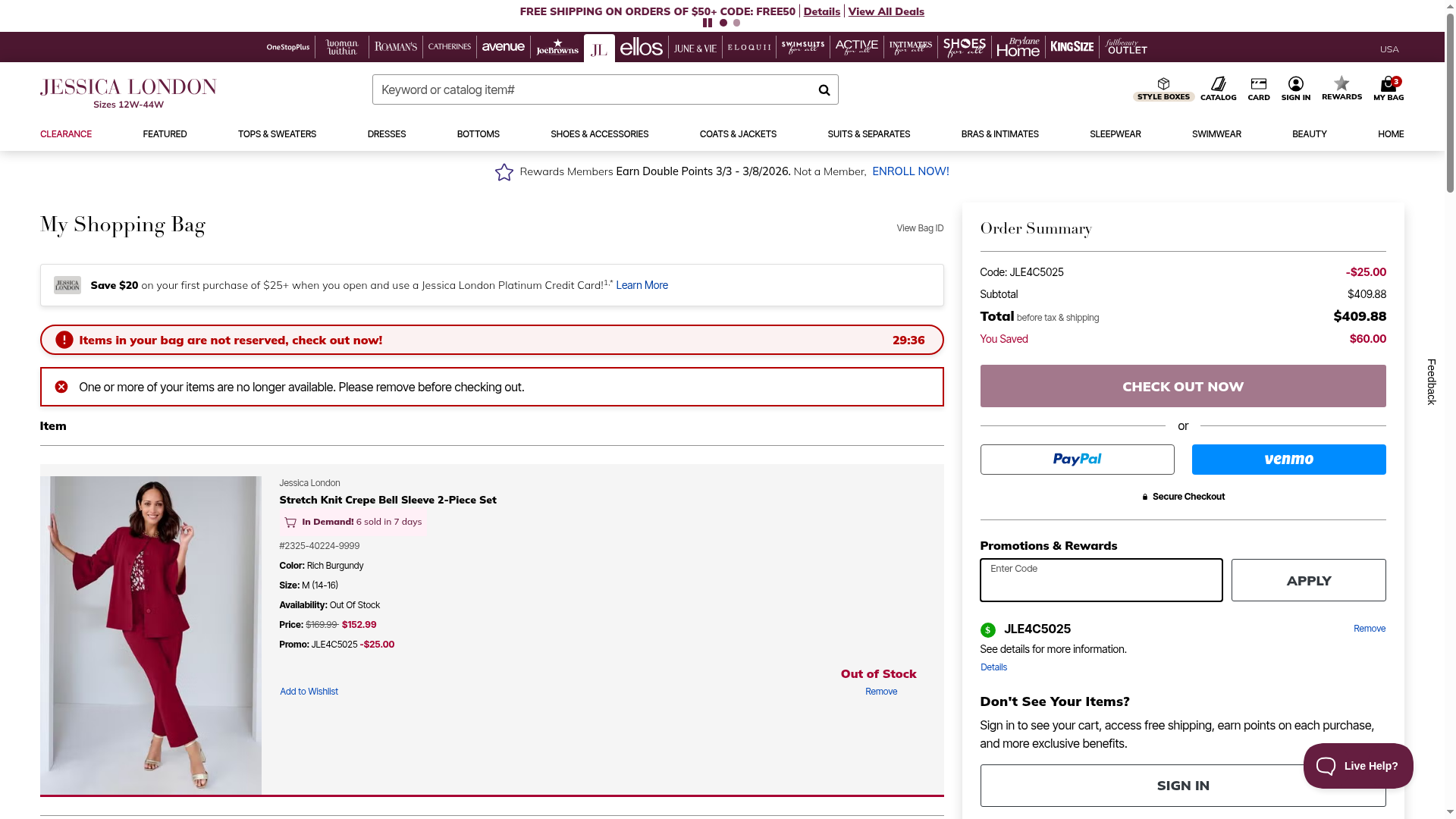
Task: Switch to Woman Within brand tab
Action: click(342, 48)
